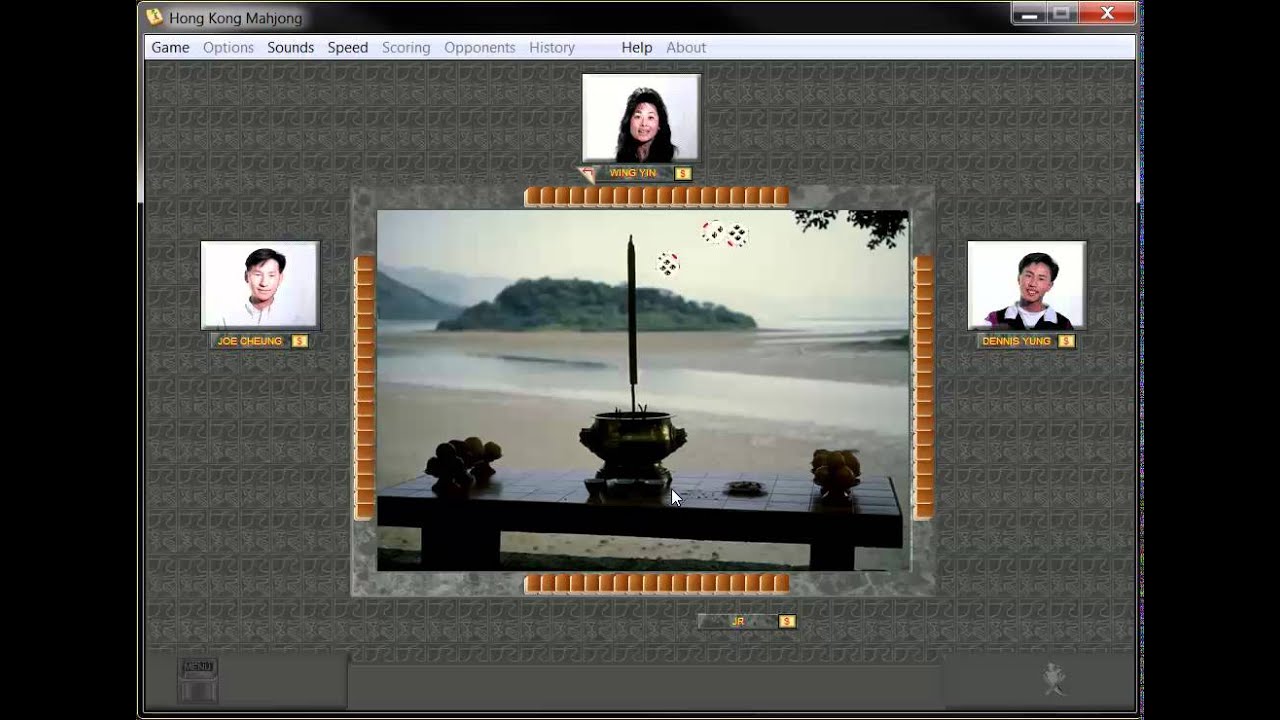1280x720 pixels.
Task: Open the About menu
Action: coord(686,47)
